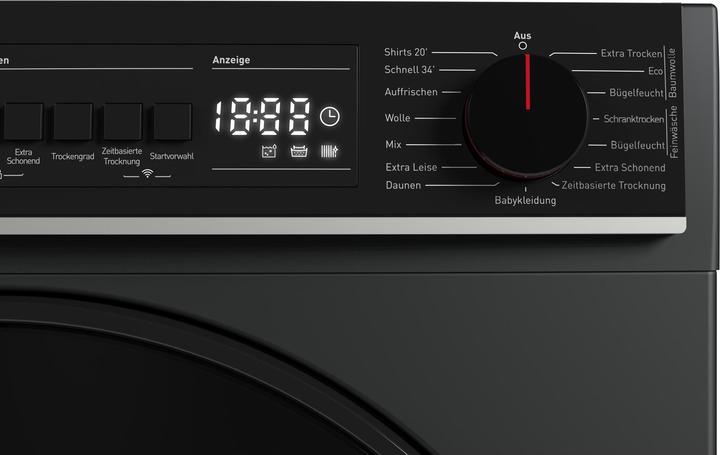Image resolution: width=720 pixels, height=455 pixels.
Task: Choose Zeitbasierte Trocknung on the program dial
Action: click(x=613, y=185)
